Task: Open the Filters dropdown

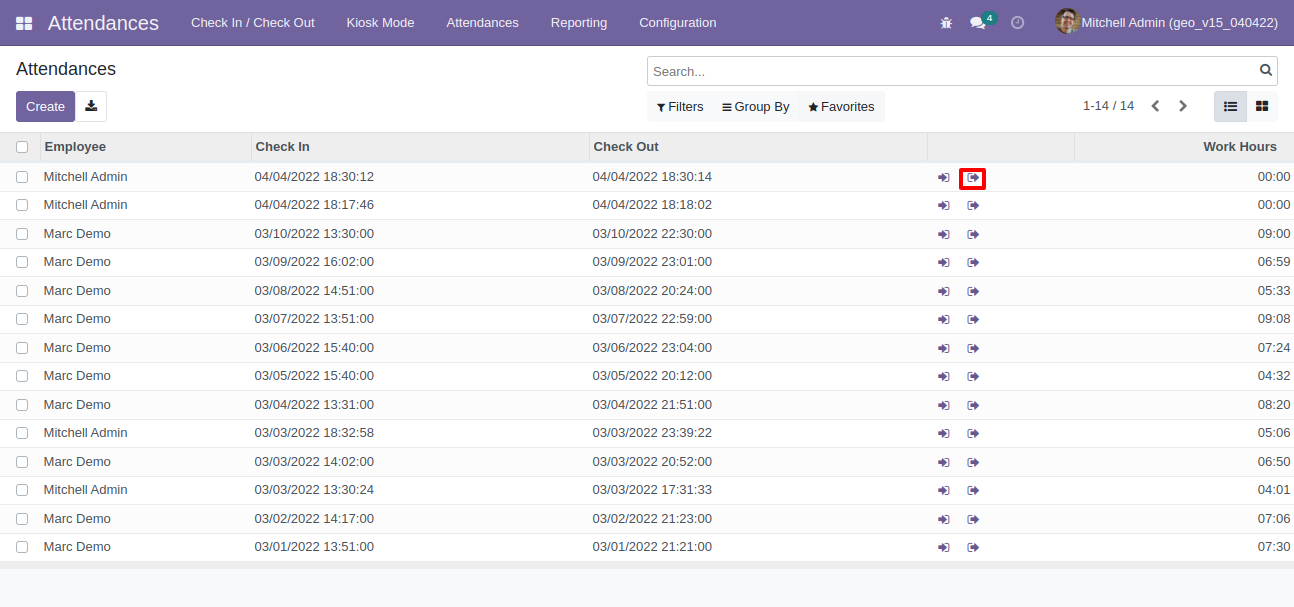Action: pyautogui.click(x=680, y=107)
